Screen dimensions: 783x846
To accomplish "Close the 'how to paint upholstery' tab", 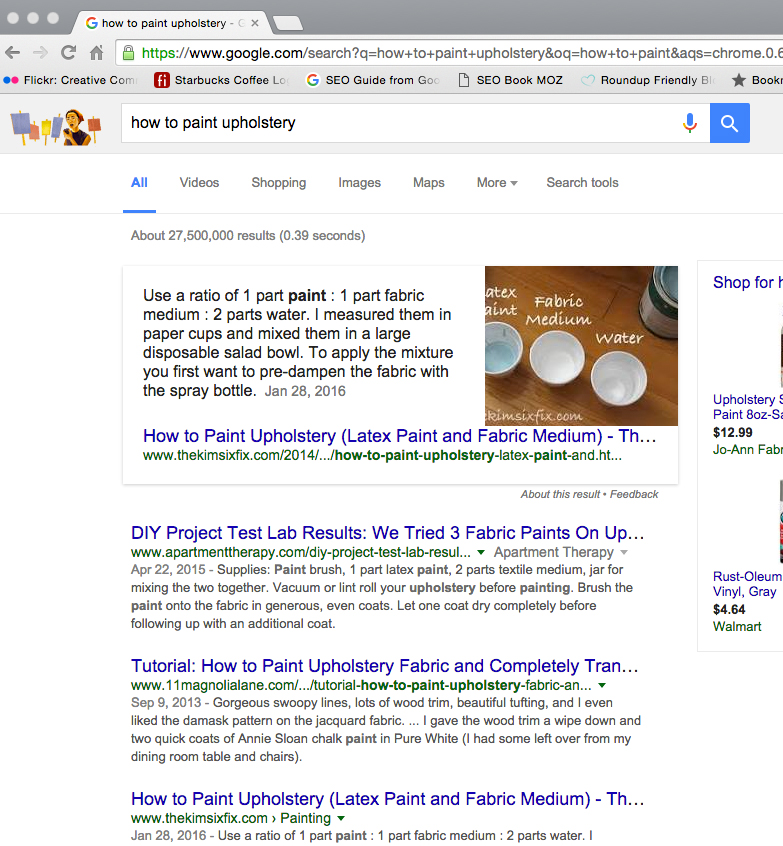I will [255, 23].
